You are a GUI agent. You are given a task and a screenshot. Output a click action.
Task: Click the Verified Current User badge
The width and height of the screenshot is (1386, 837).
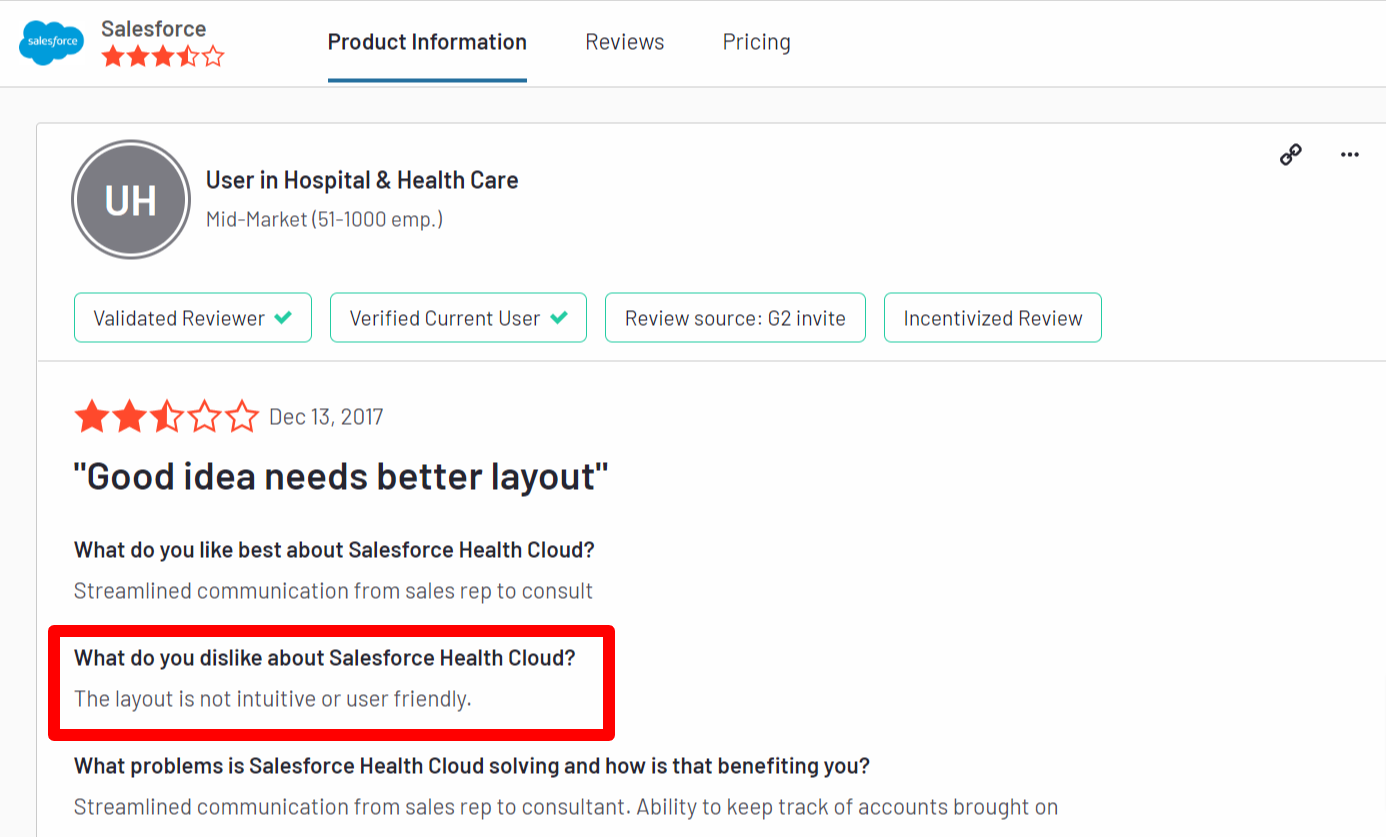(458, 318)
